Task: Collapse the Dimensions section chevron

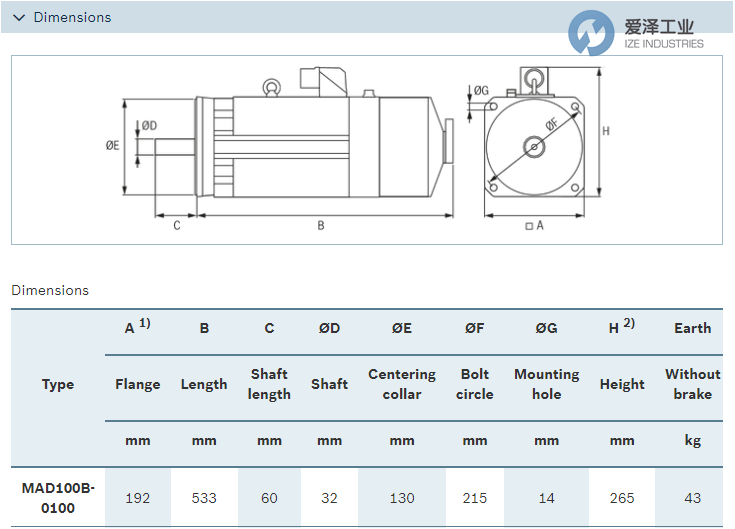Action: [18, 17]
